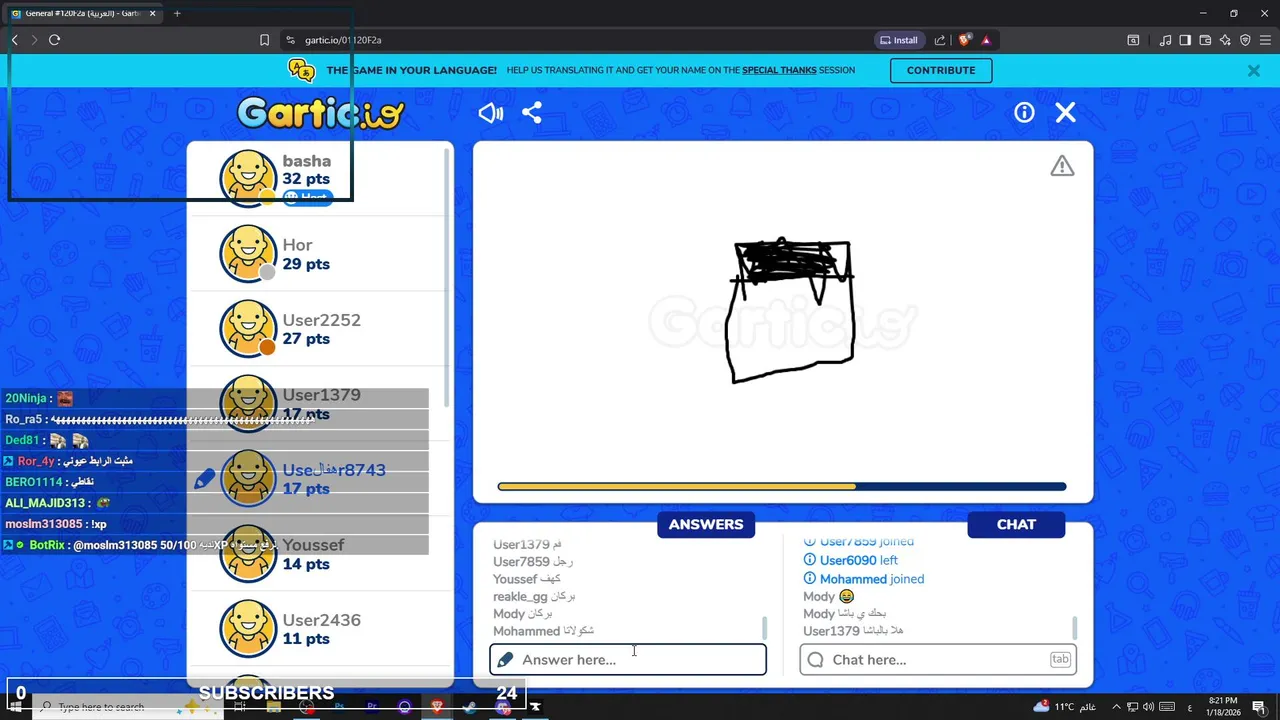Open File Explorer from the taskbar
The width and height of the screenshot is (1280, 720).
[x=274, y=707]
